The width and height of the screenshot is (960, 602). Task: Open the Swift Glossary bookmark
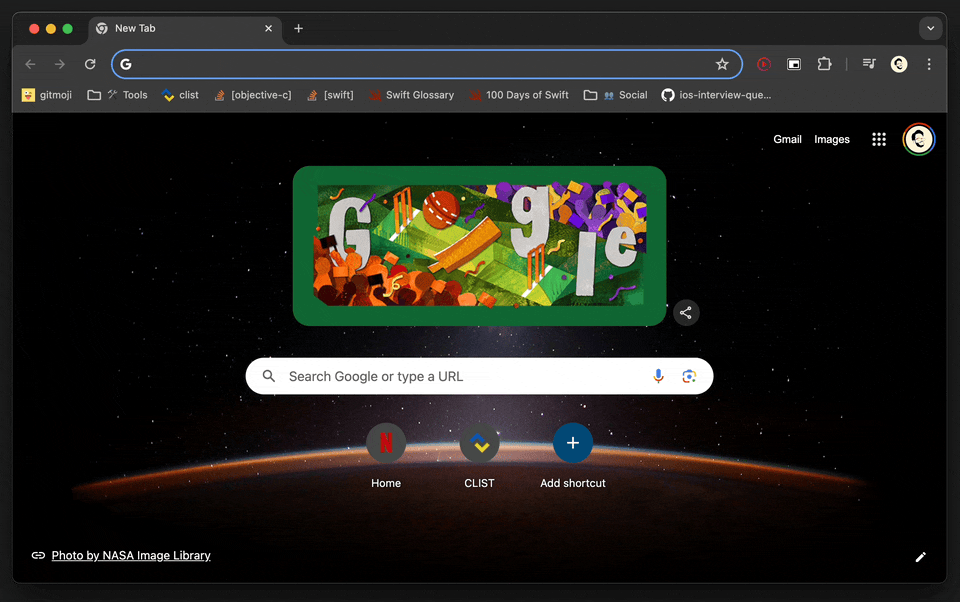tap(411, 95)
